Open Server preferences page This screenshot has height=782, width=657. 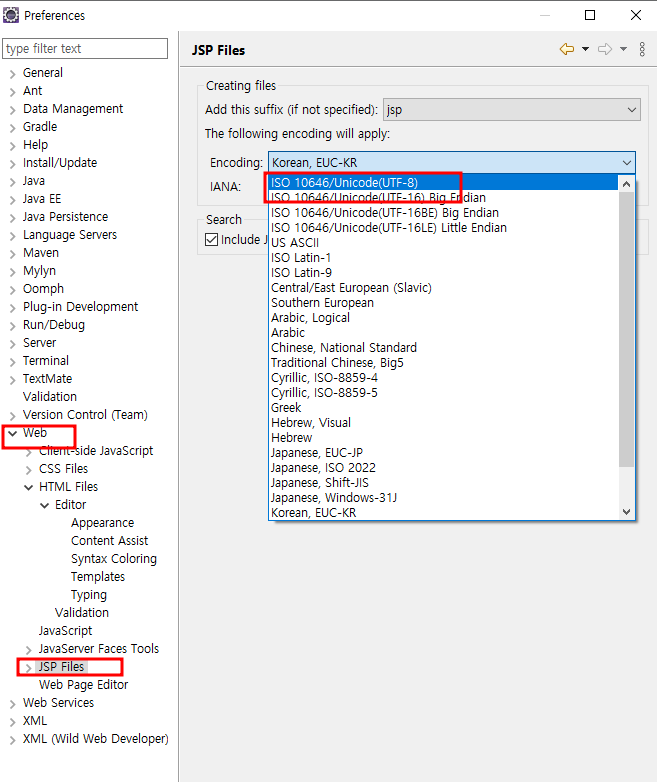pos(39,343)
